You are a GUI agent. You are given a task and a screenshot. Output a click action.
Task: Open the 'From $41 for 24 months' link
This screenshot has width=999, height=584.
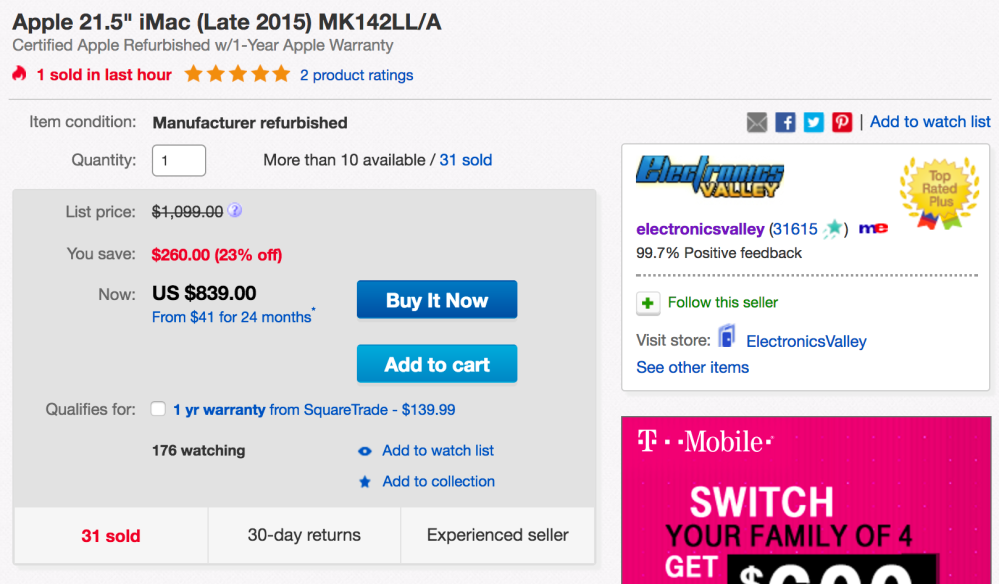tap(232, 317)
